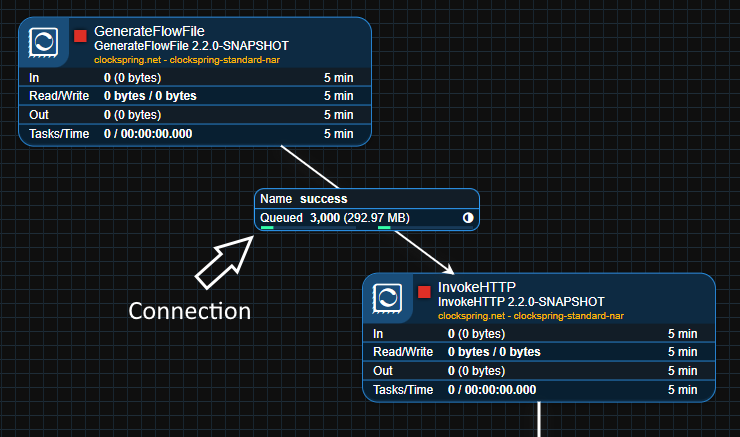The width and height of the screenshot is (740, 437).
Task: Click the success connection name label
Action: [323, 199]
